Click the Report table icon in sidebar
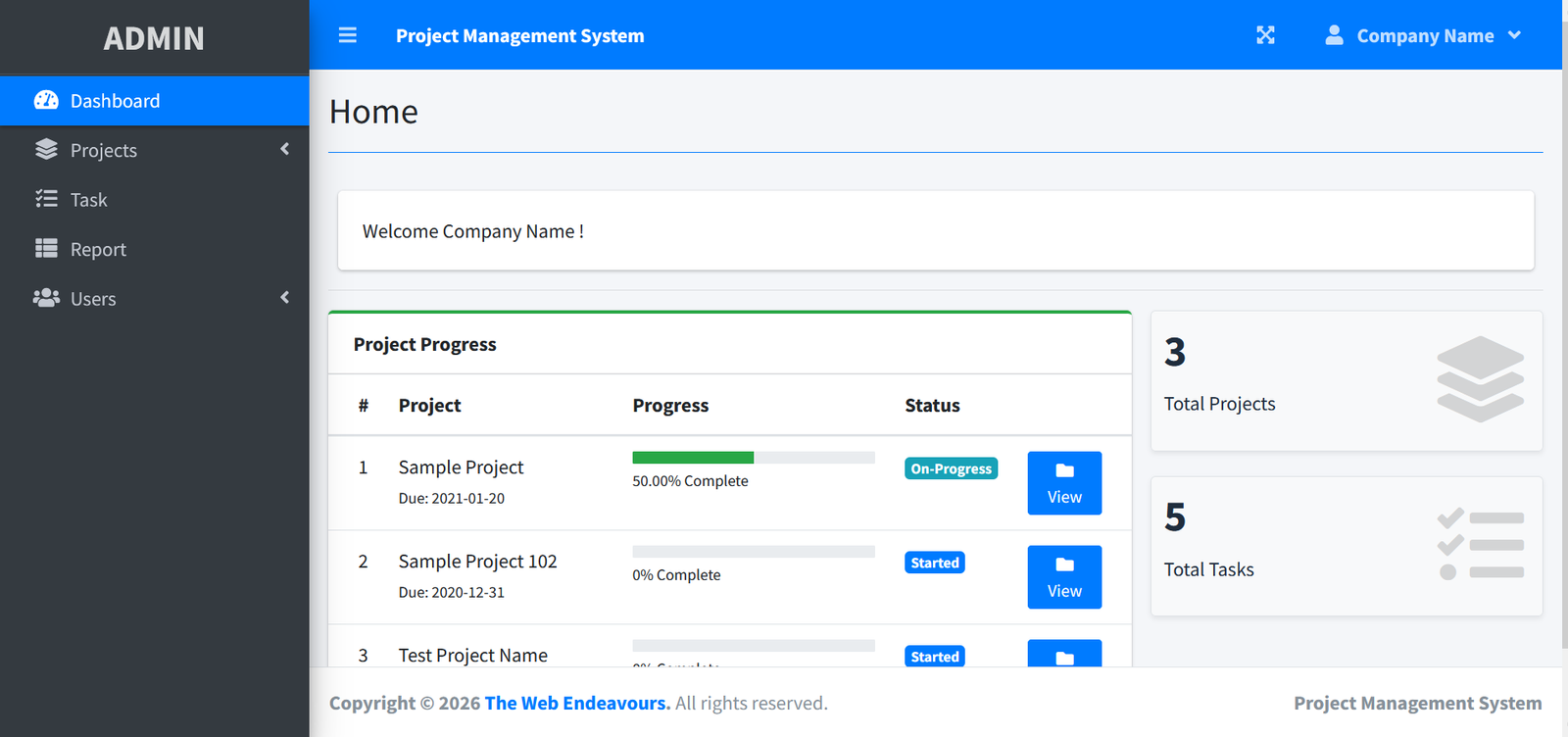1568x737 pixels. [x=46, y=248]
